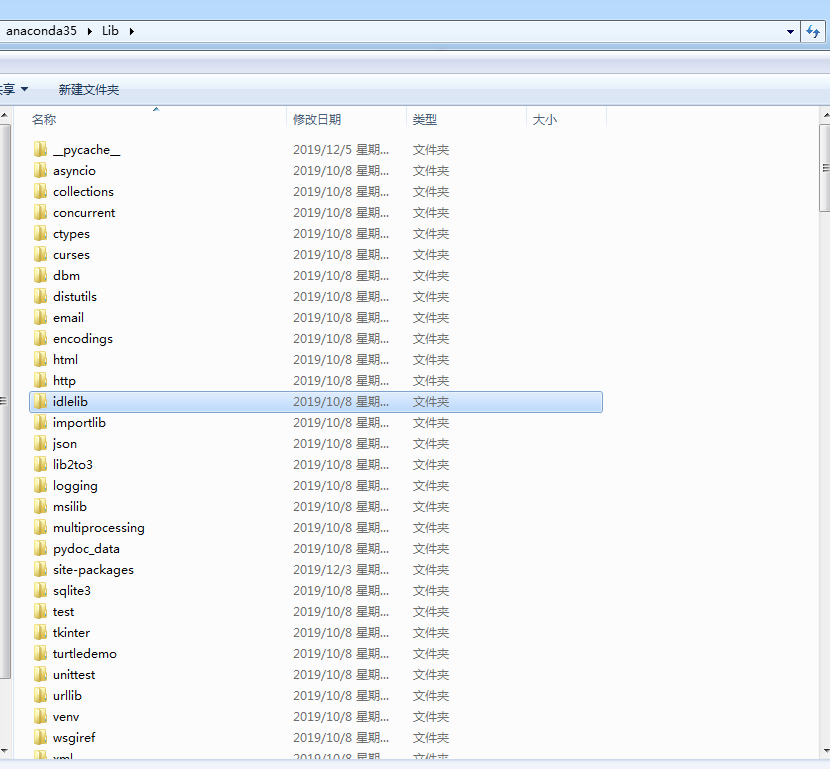Click the 新建文件夹 button
Screen dimensions: 830x769
point(89,89)
